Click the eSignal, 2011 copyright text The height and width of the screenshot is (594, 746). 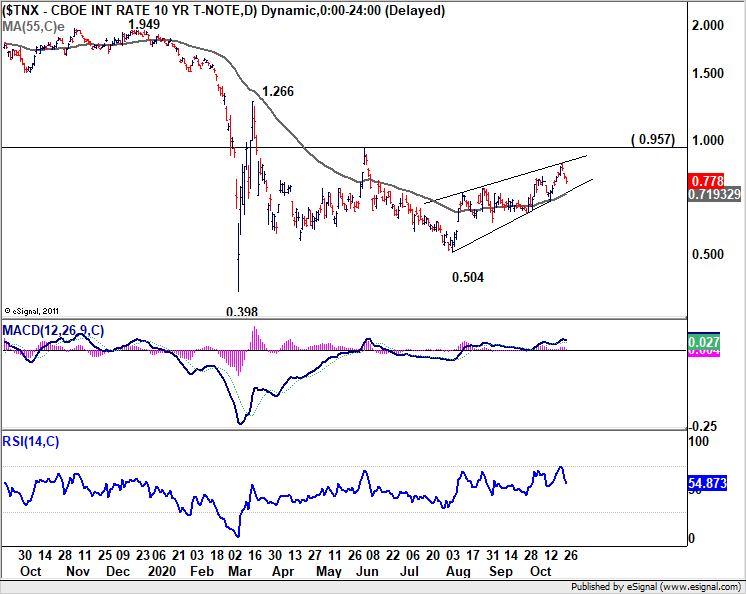point(31,311)
